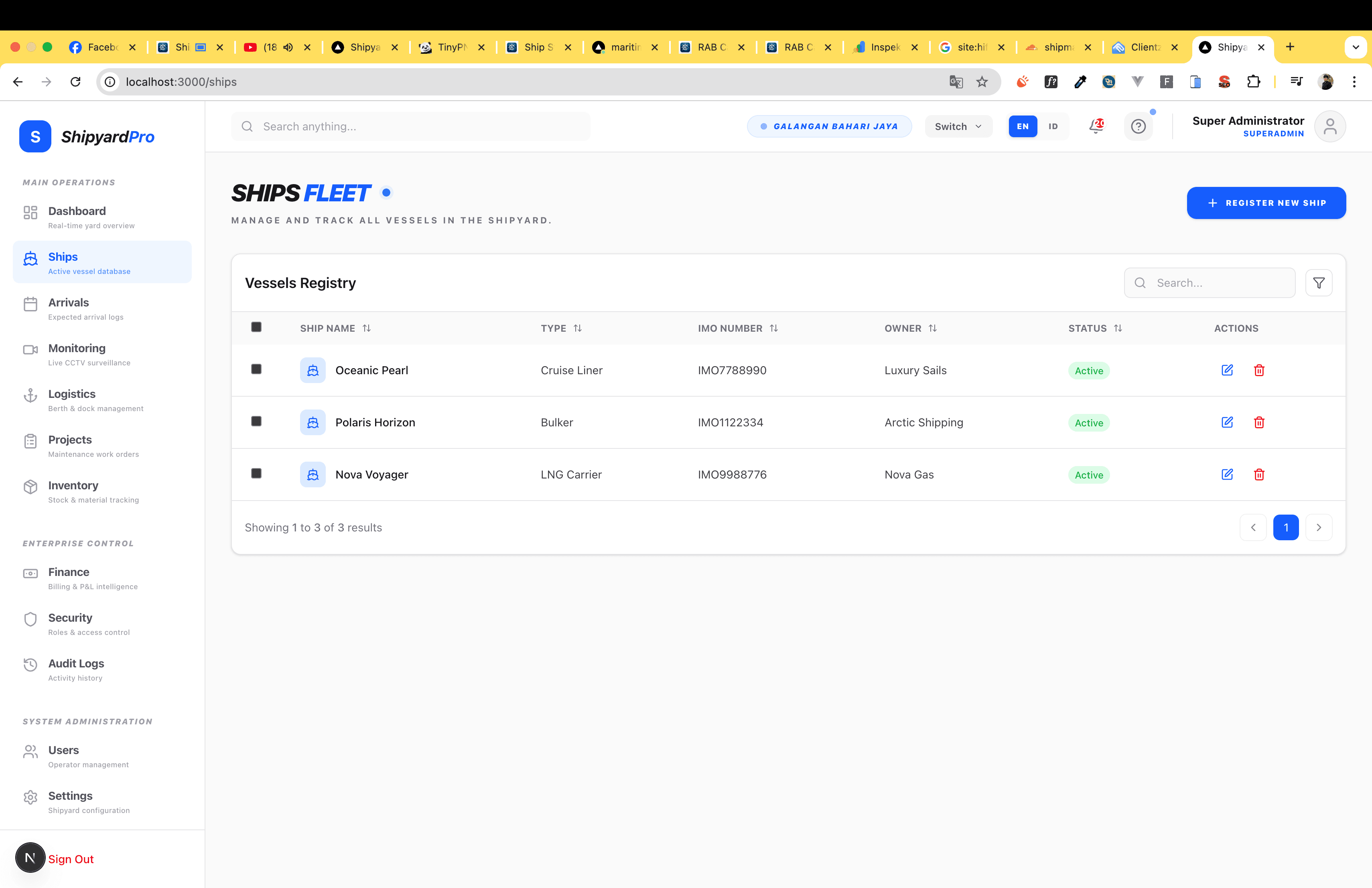Check the select-all checkbox in the table header
Viewport: 1372px width, 888px height.
[x=256, y=327]
